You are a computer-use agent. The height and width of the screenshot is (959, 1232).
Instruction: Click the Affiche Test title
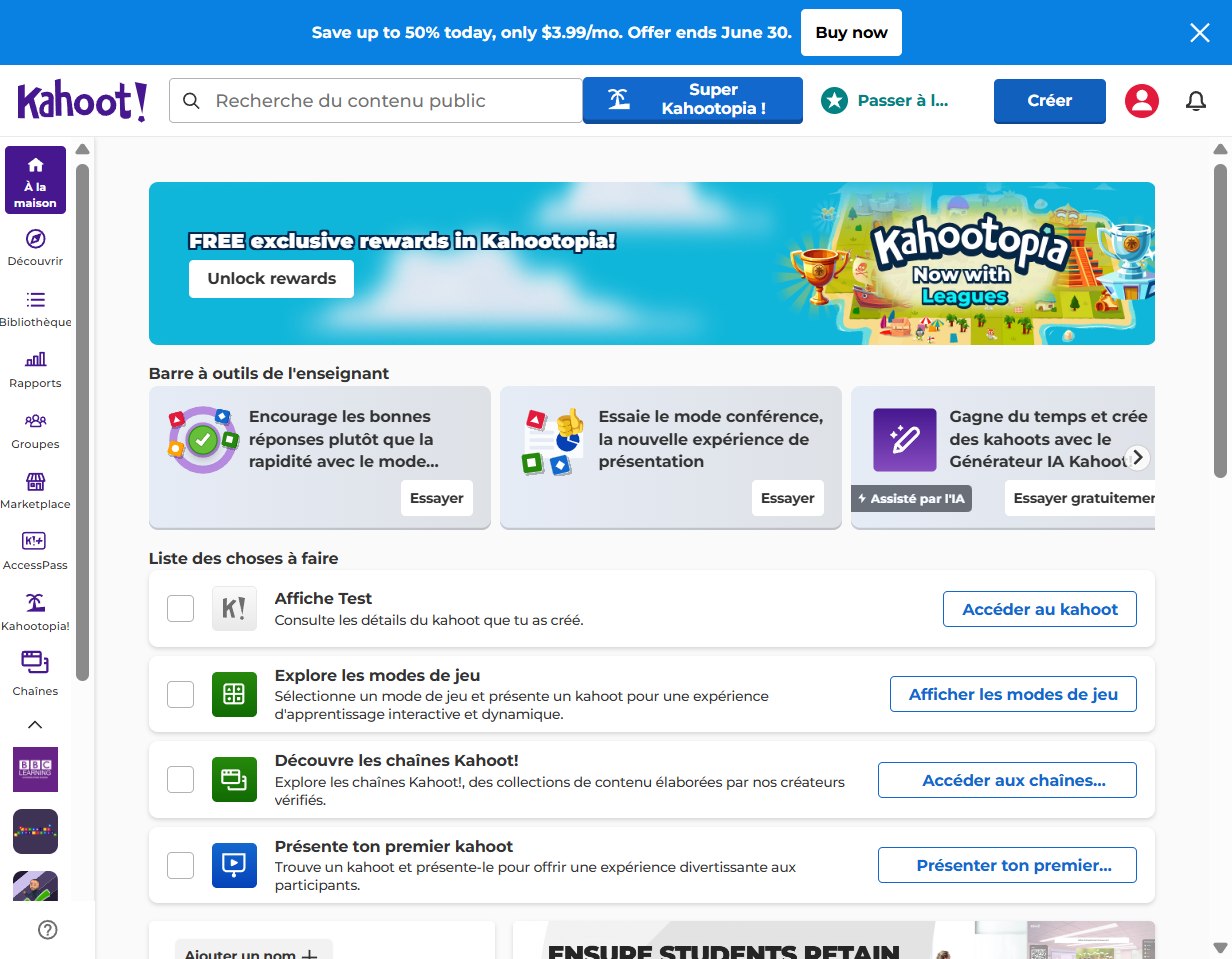(323, 598)
